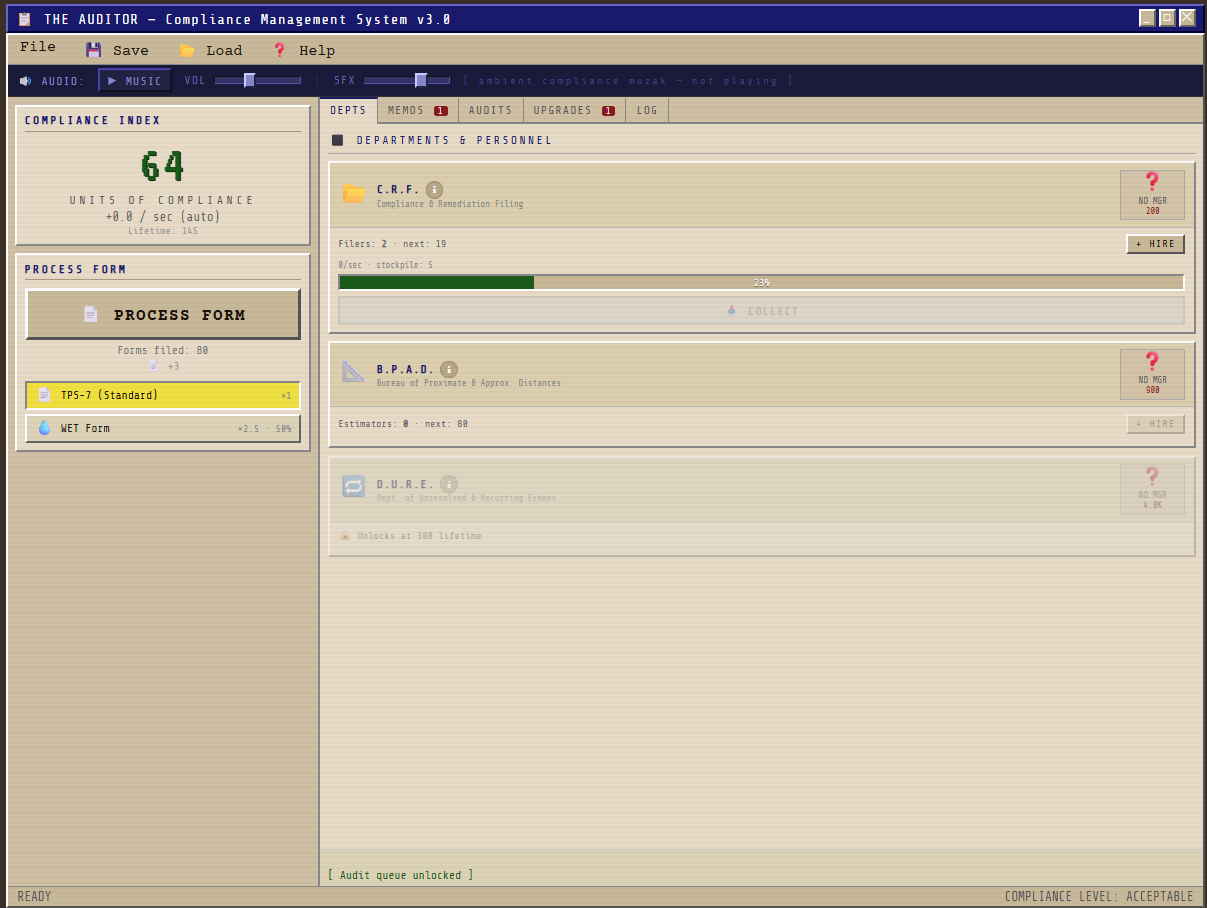Click the C.R.F. folder department icon
Screen dimensions: 1207x908
(354, 194)
